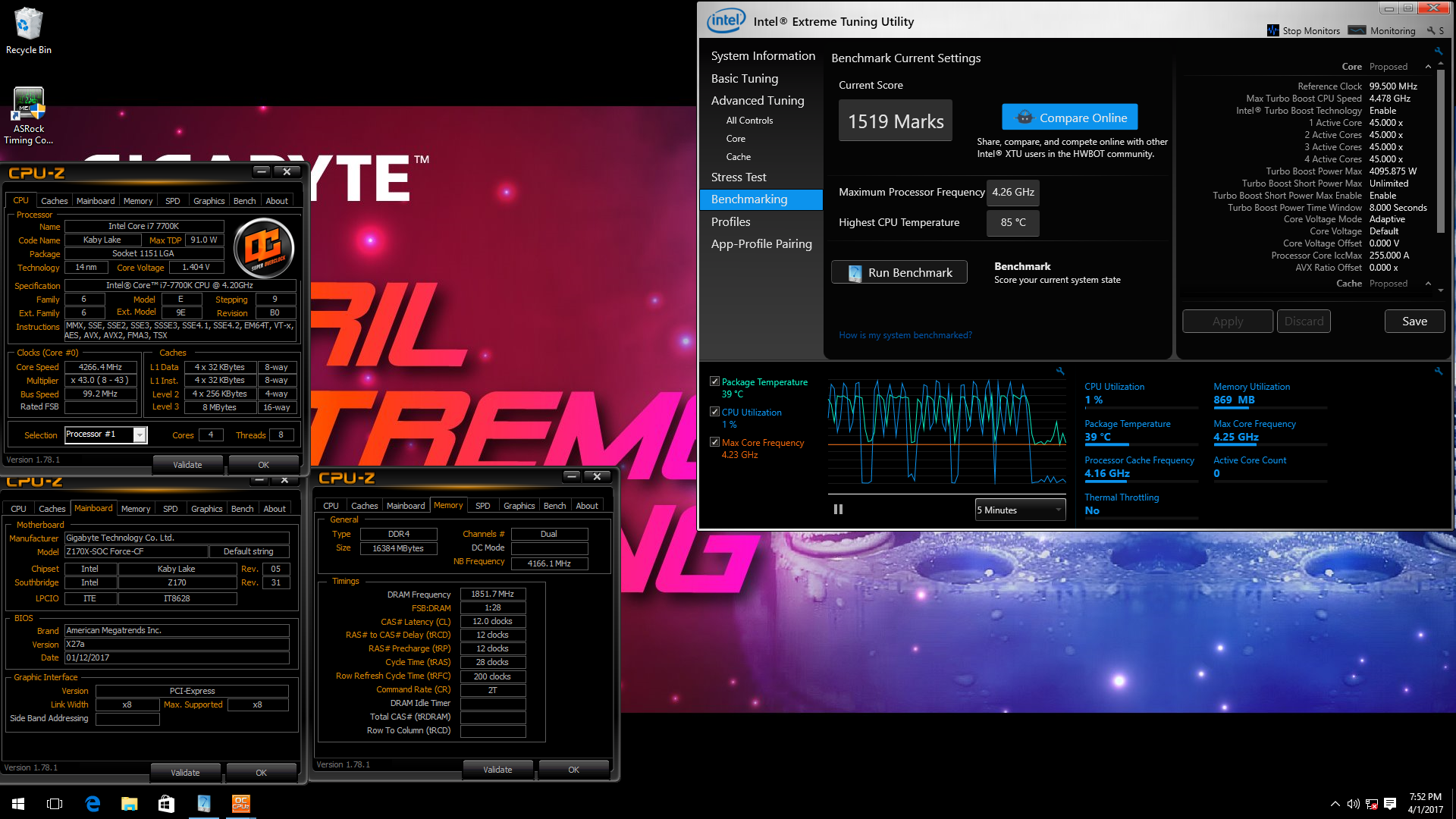This screenshot has height=819, width=1456.
Task: Collapse the Cache Proposed settings section
Action: click(x=1428, y=284)
